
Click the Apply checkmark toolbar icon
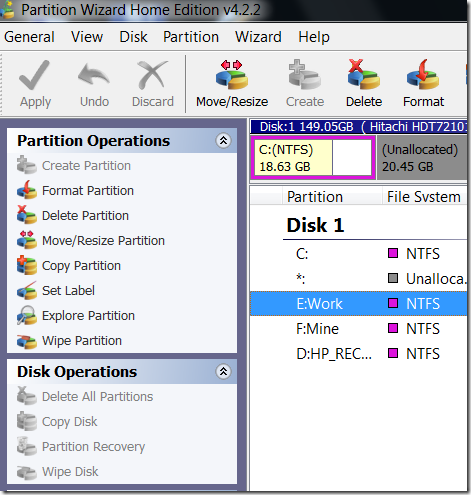pos(35,75)
